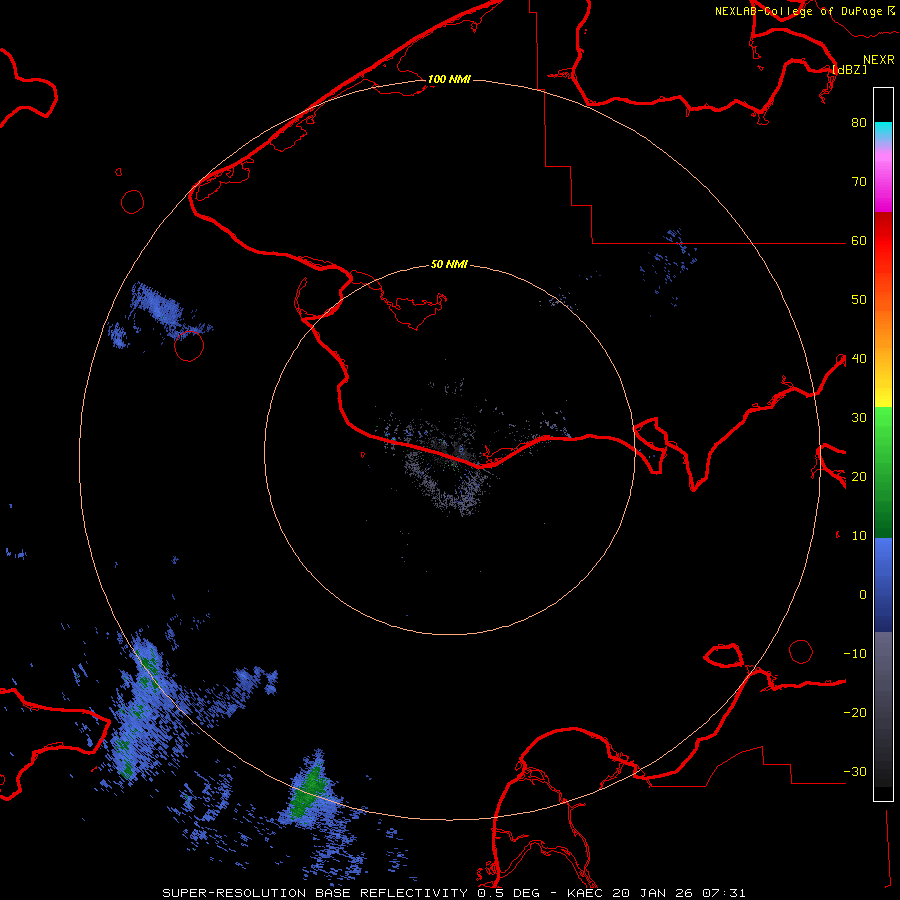Click the -30 value on the dBZ scale

point(855,771)
